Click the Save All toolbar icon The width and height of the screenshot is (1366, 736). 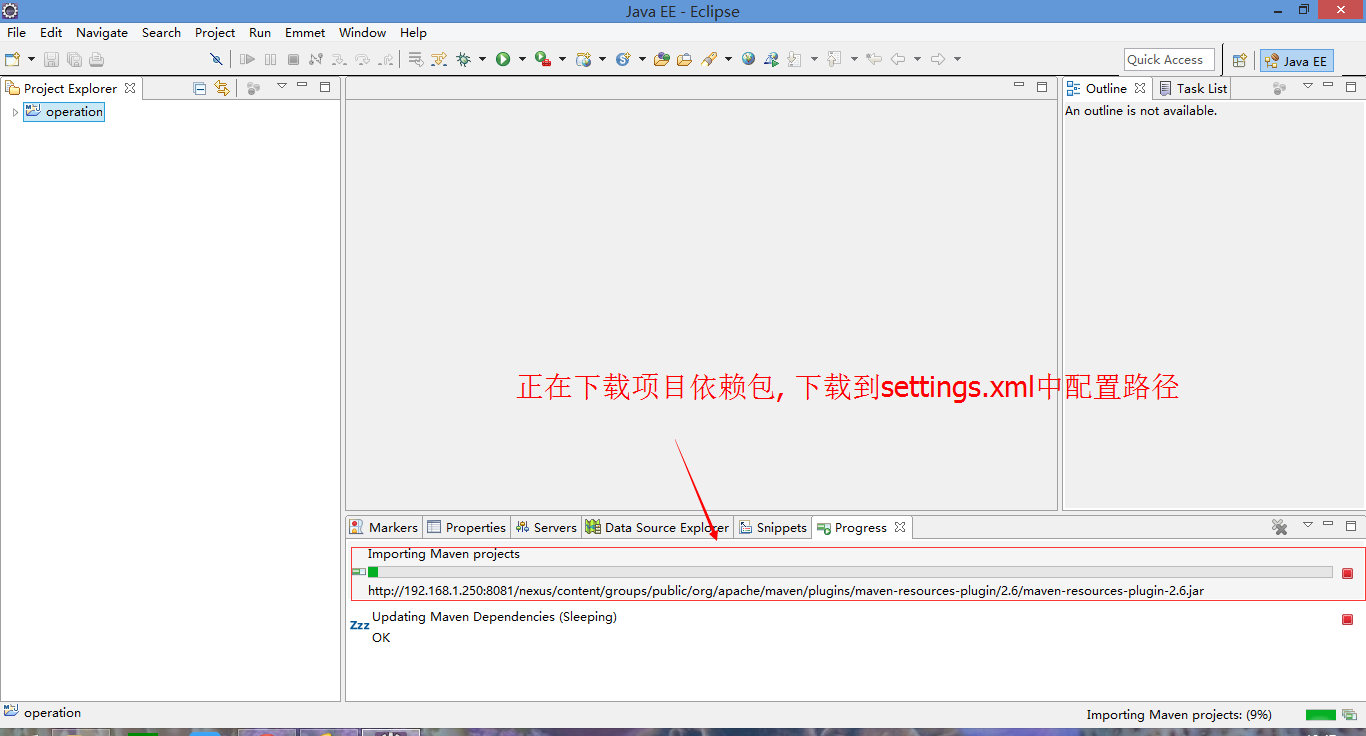74,60
